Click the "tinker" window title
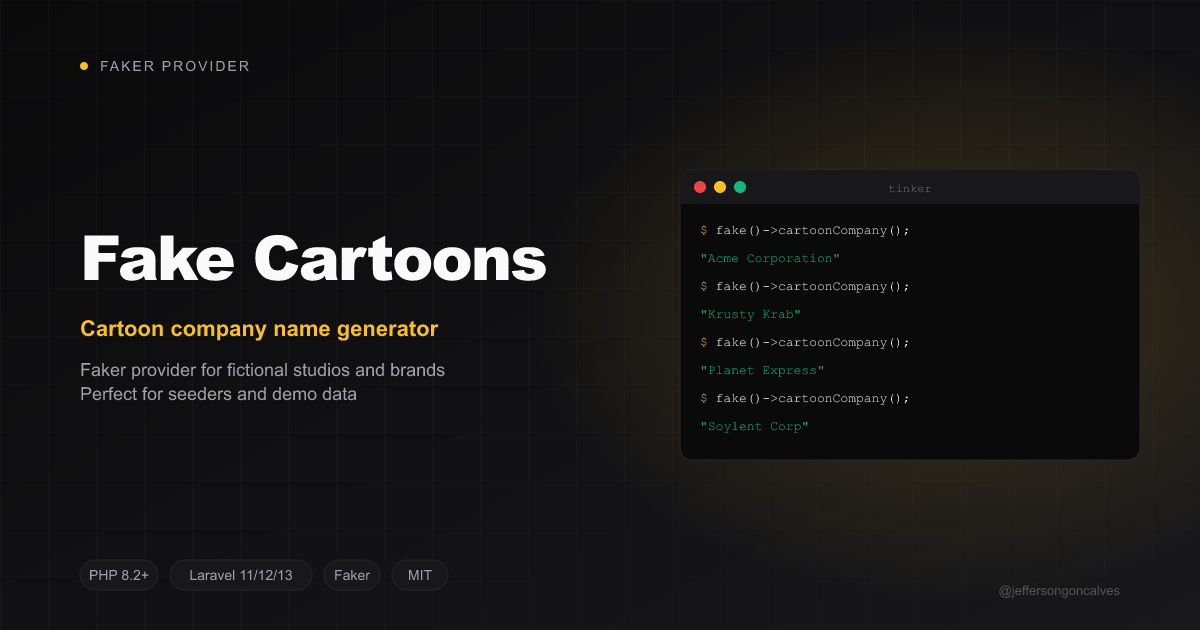The width and height of the screenshot is (1200, 630). tap(910, 189)
